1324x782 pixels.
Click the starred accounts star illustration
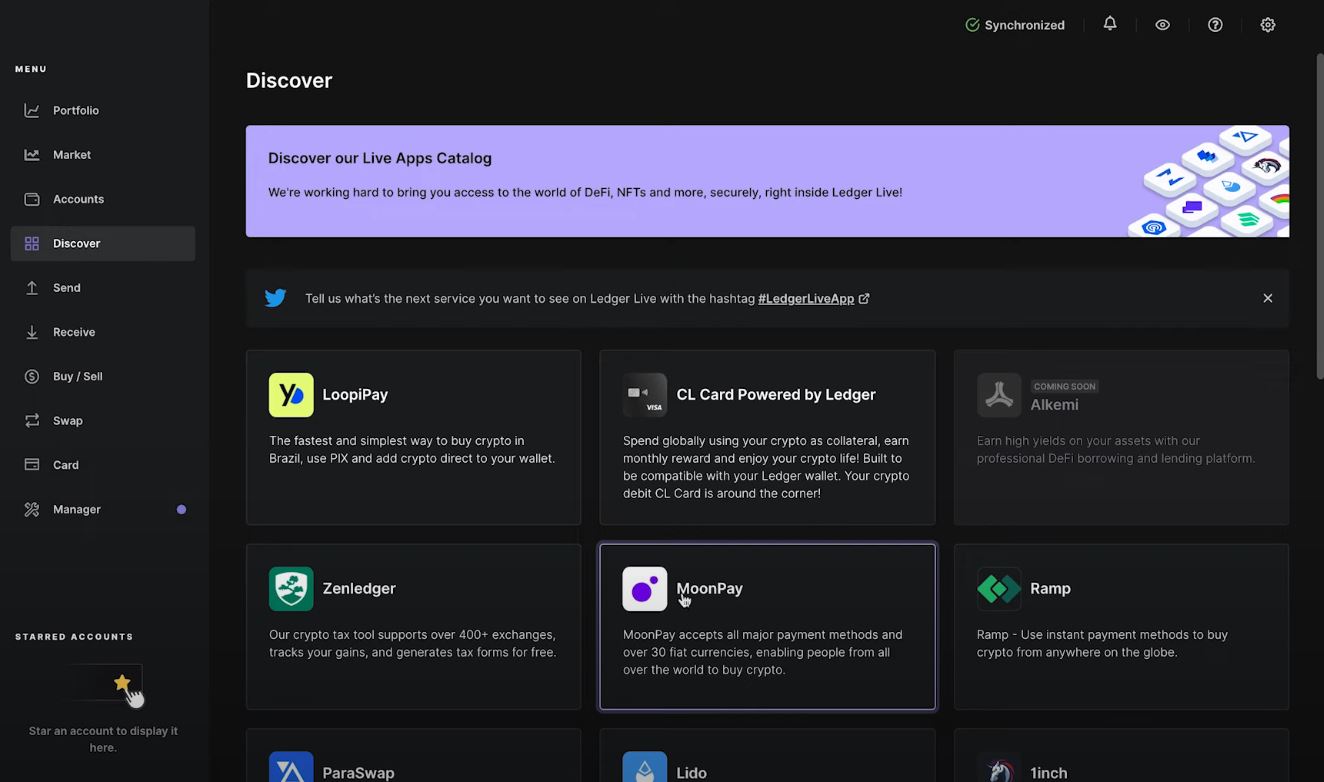coord(122,684)
